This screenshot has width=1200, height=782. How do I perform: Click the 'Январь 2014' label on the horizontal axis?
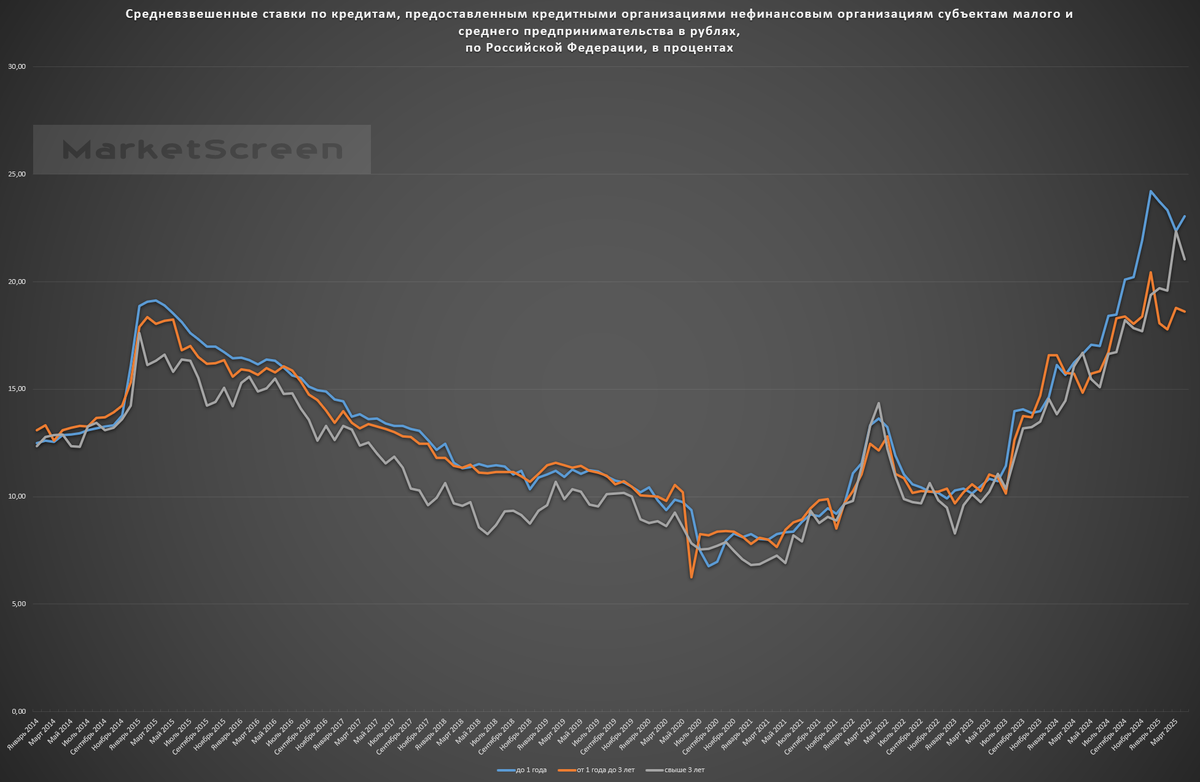pyautogui.click(x=23, y=734)
